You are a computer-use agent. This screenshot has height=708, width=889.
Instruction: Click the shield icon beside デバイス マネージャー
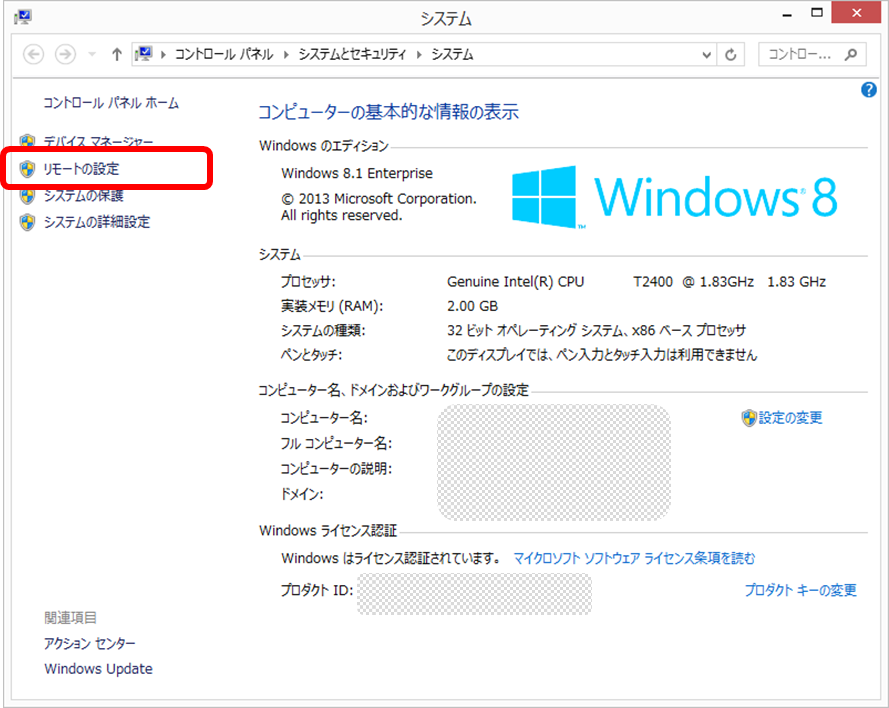(27, 141)
